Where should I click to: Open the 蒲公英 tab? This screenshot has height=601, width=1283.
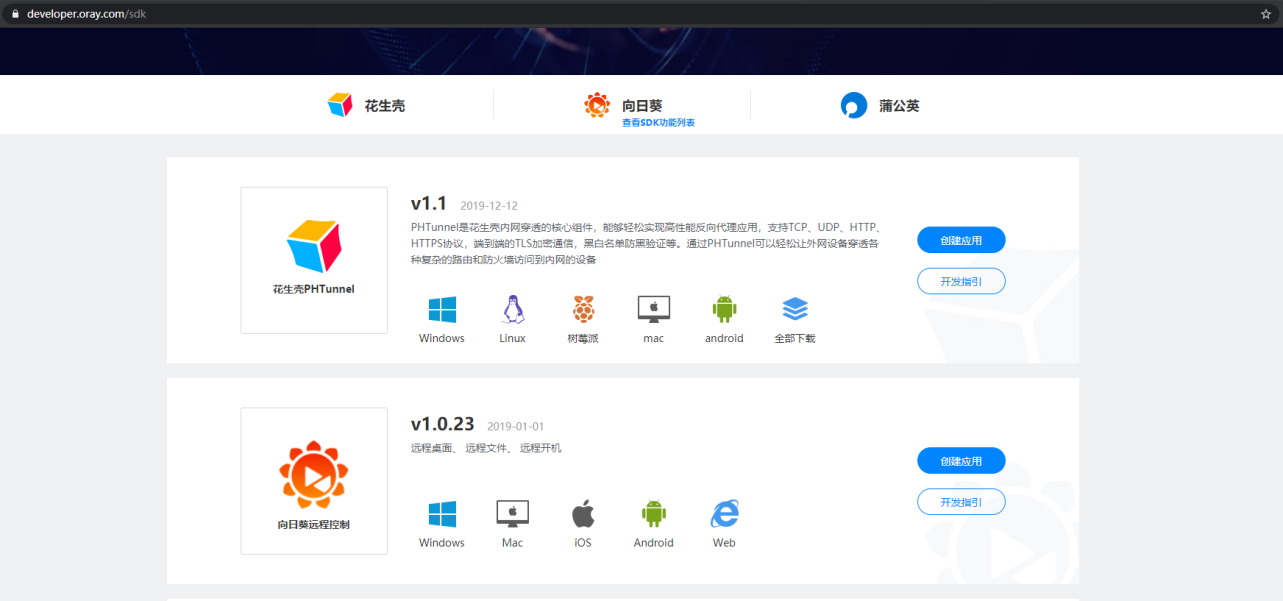[880, 105]
